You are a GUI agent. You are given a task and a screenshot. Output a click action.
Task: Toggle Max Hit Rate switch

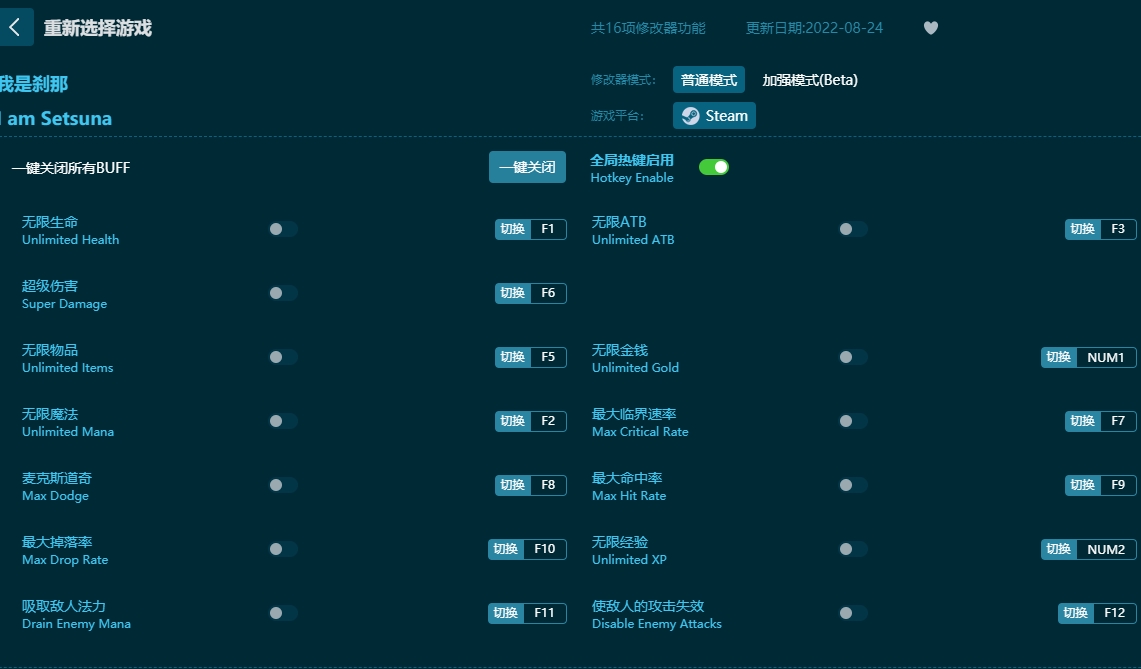point(853,486)
